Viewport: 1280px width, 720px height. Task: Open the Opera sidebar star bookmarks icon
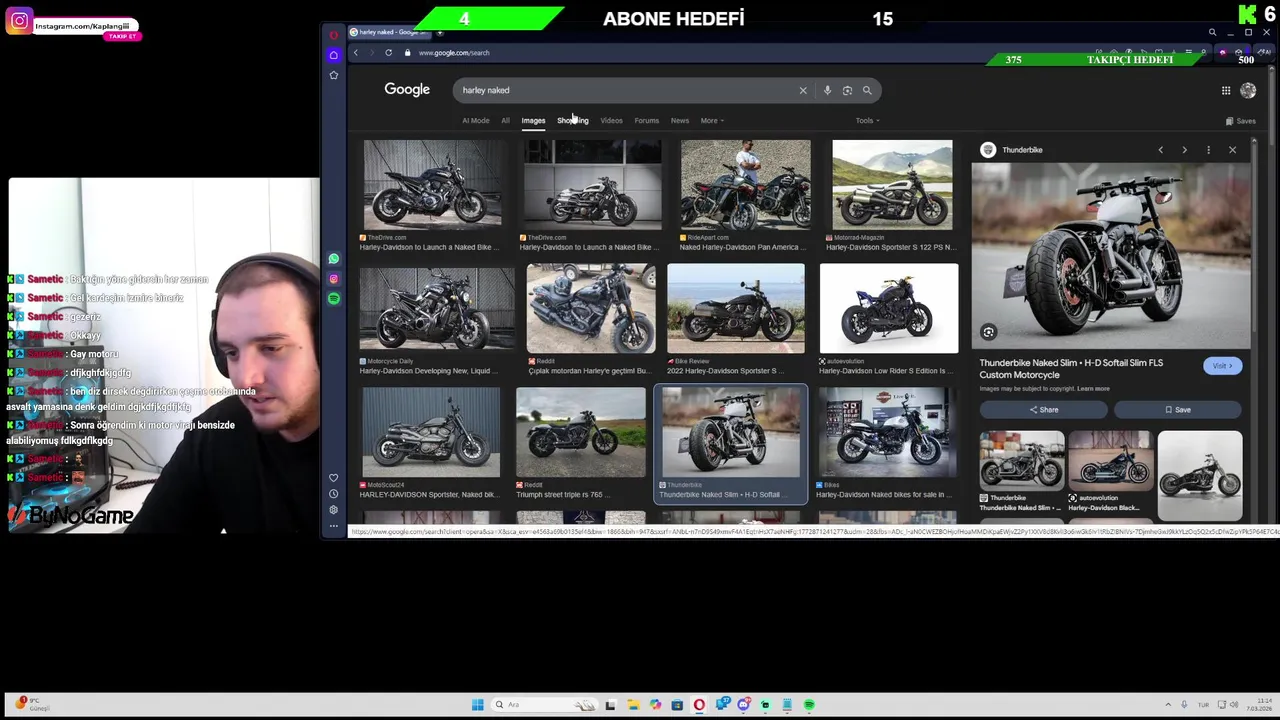[x=334, y=75]
